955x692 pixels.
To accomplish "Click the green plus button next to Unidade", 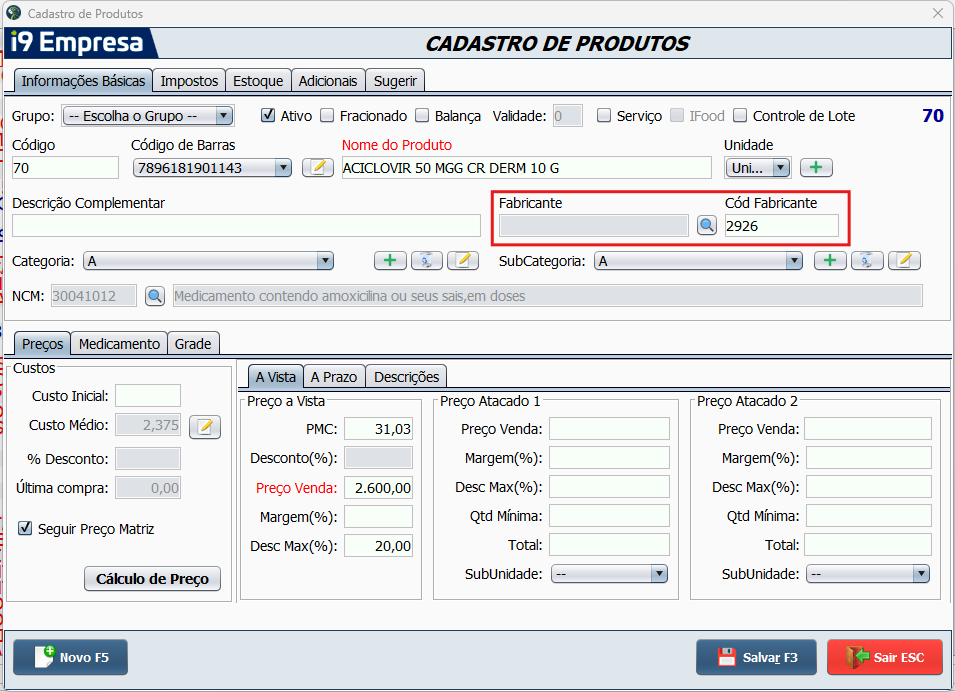I will click(816, 167).
